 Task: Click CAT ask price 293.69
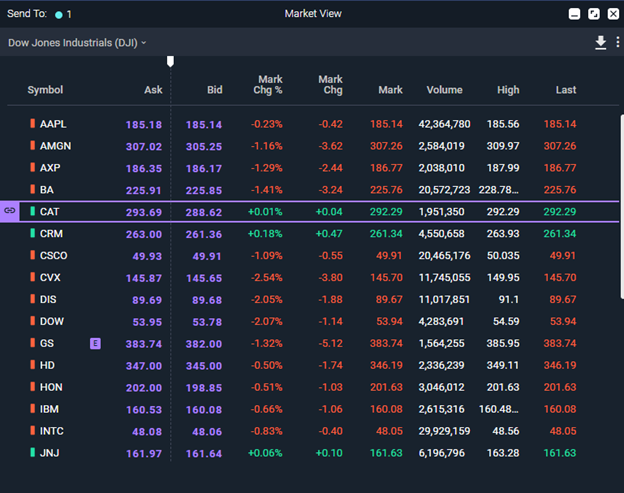click(x=144, y=212)
